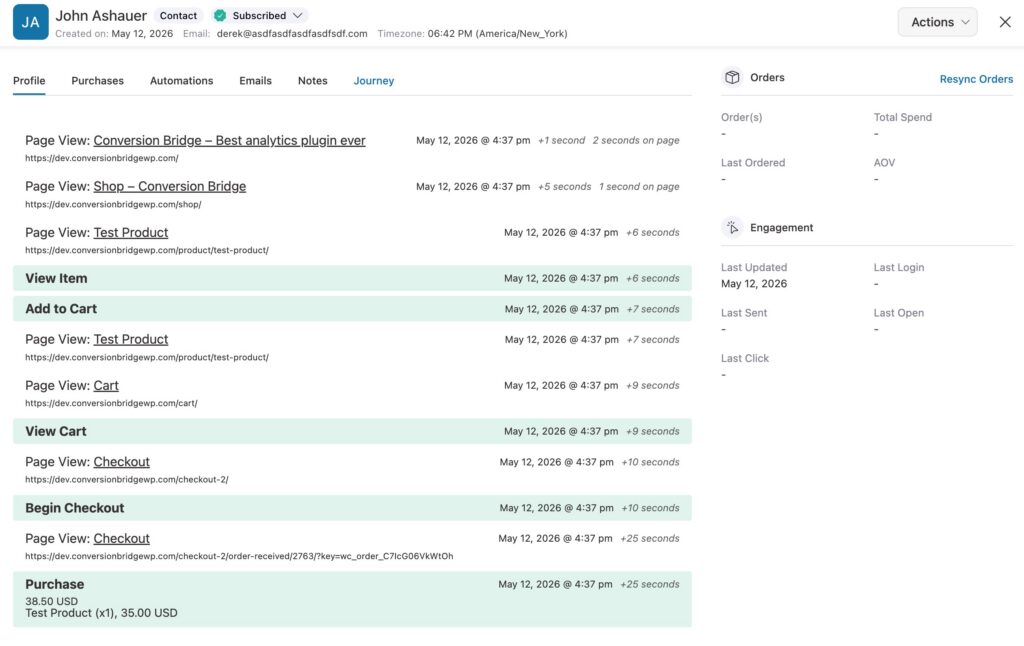Click the JA avatar icon
The height and width of the screenshot is (646, 1024).
click(x=31, y=22)
